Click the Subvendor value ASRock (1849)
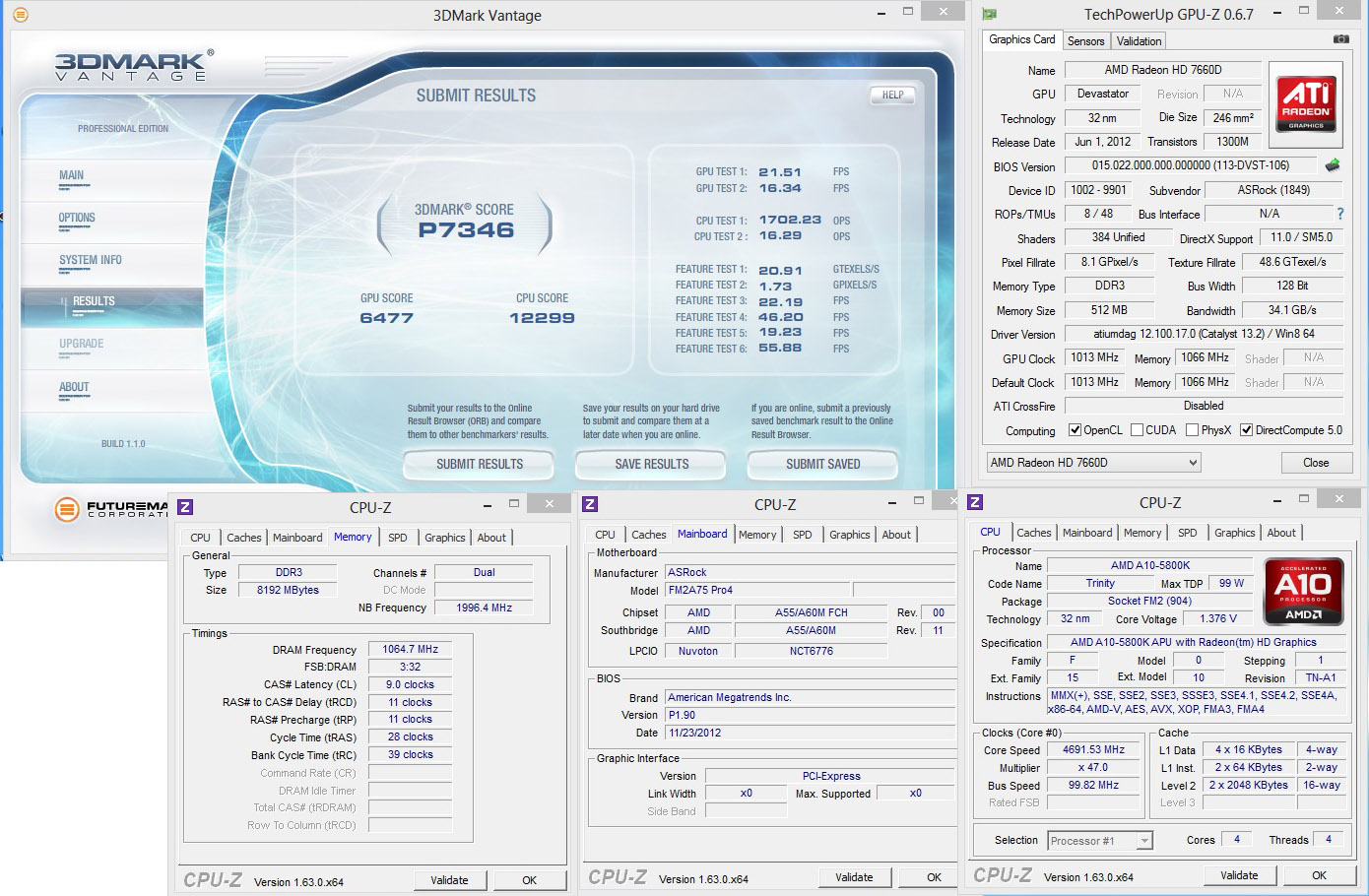 [1273, 190]
